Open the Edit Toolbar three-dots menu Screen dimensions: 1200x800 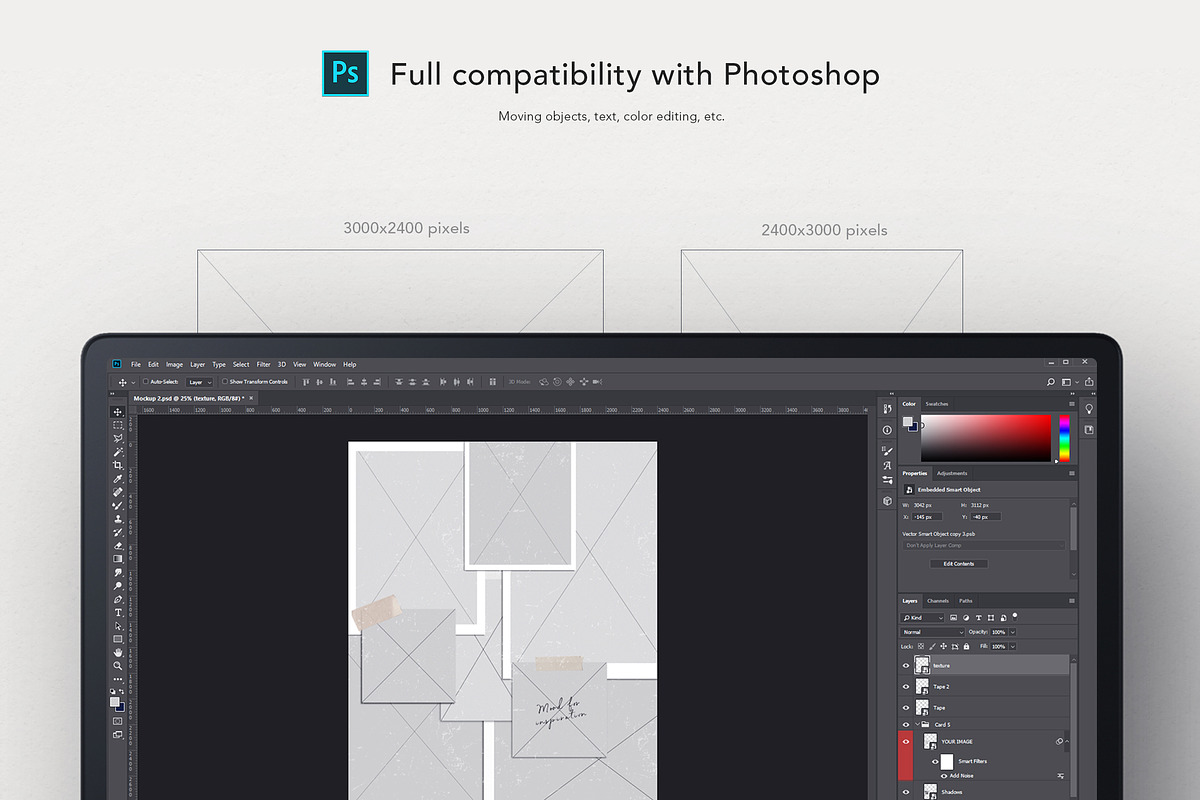(119, 680)
